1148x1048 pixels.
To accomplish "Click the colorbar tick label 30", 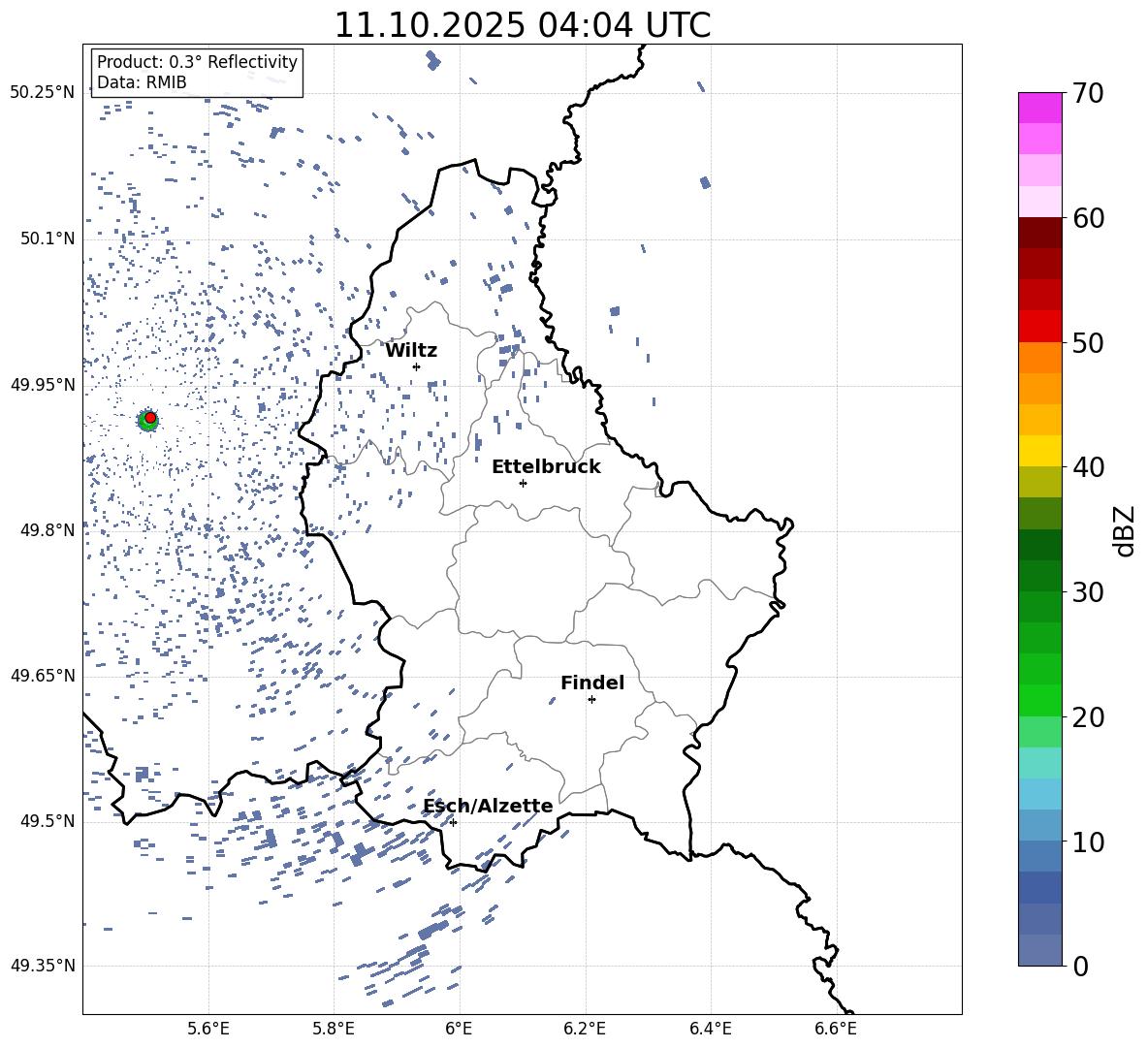I will tap(1089, 592).
